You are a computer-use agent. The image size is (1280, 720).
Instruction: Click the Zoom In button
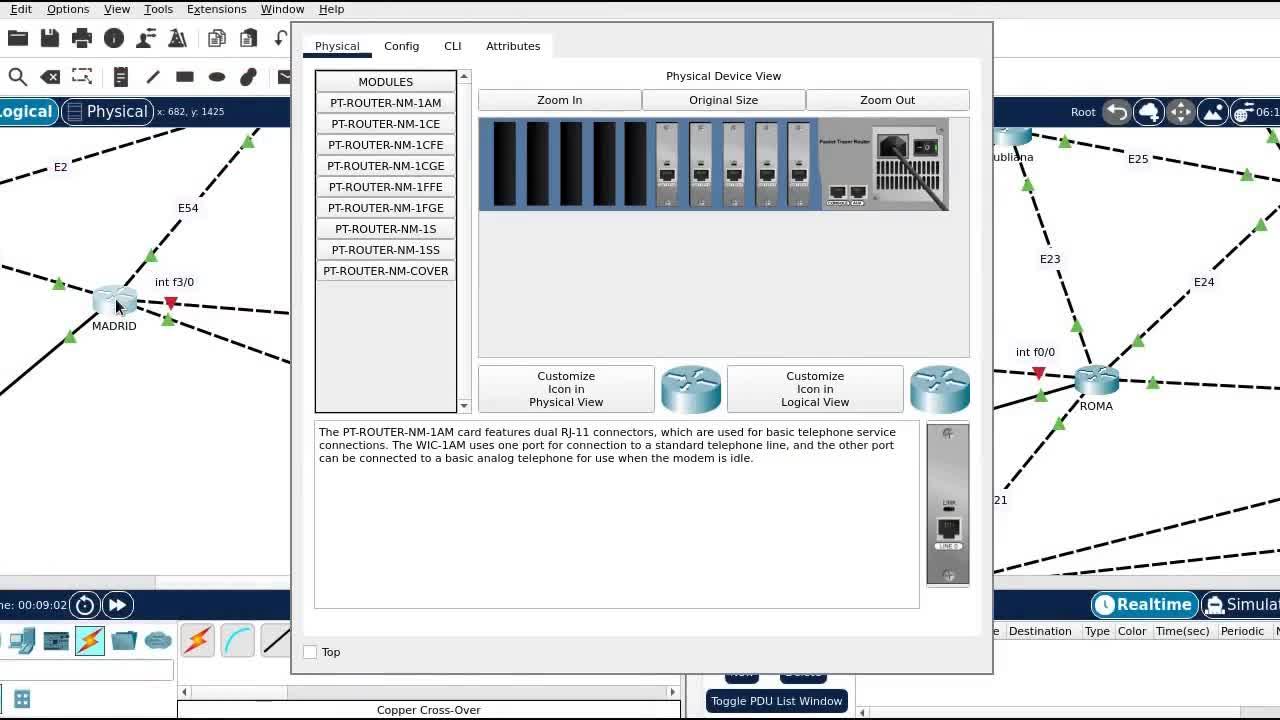559,100
